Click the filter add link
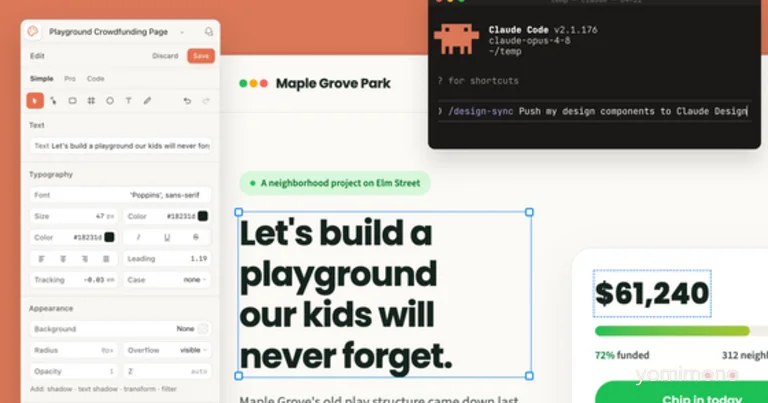This screenshot has width=768, height=403. (169, 389)
